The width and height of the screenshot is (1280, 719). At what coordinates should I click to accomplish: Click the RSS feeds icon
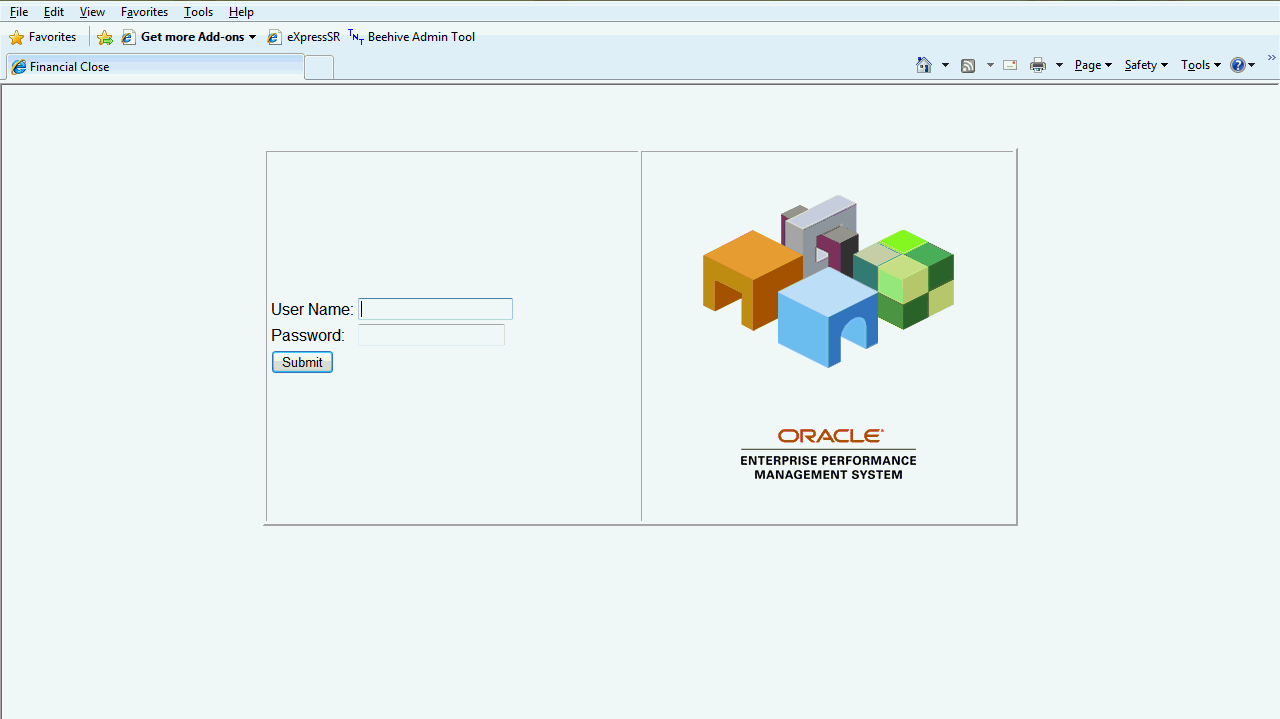coord(968,65)
